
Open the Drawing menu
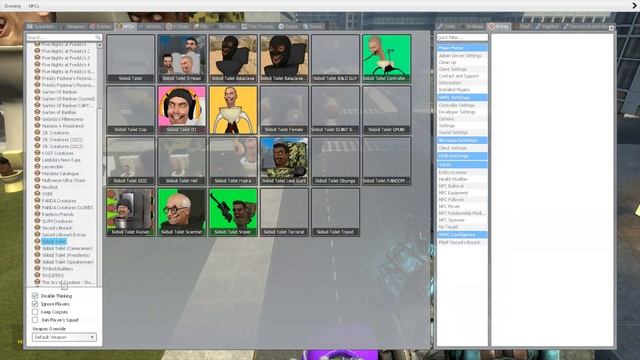[x=13, y=6]
